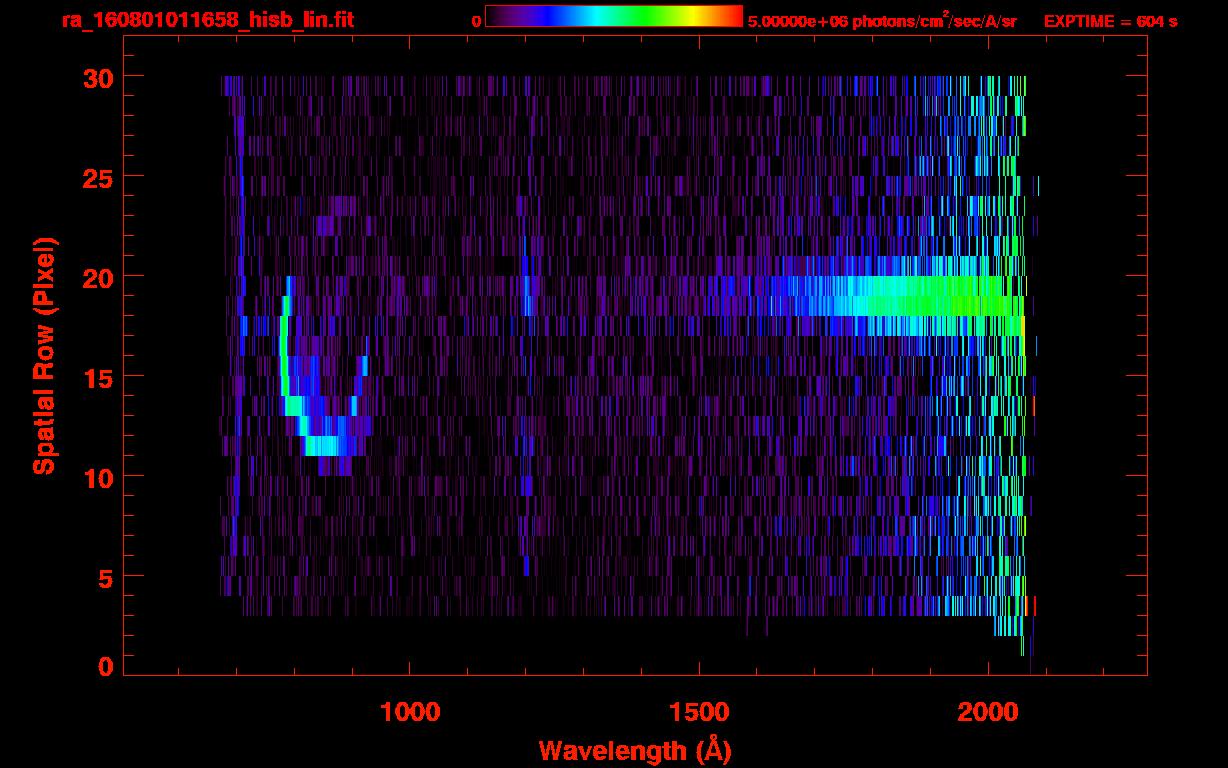1228x768 pixels.
Task: Click the colorbar minimum label 0
Action: click(x=477, y=21)
